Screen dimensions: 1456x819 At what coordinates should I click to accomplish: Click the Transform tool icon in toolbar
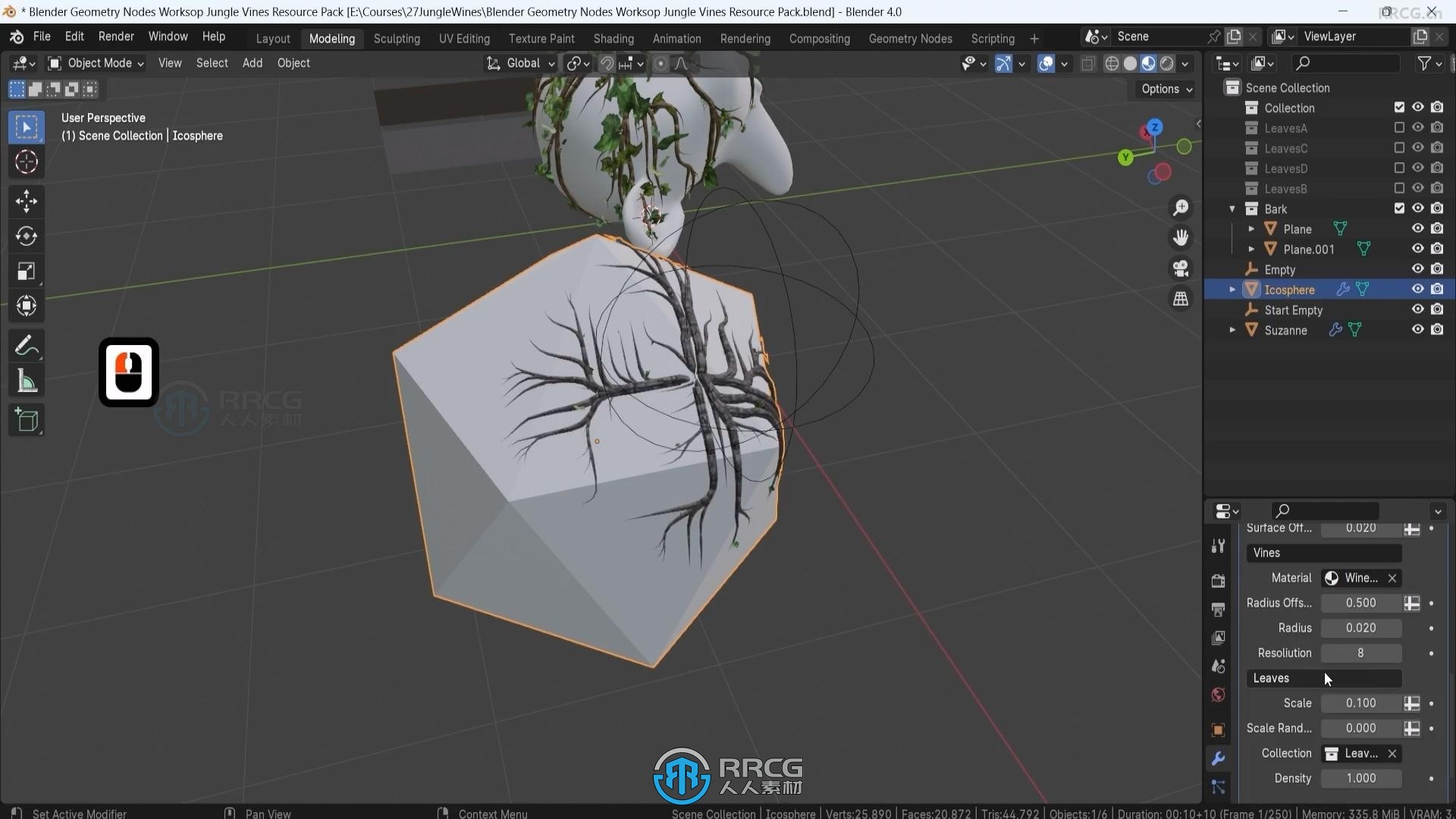coord(26,305)
